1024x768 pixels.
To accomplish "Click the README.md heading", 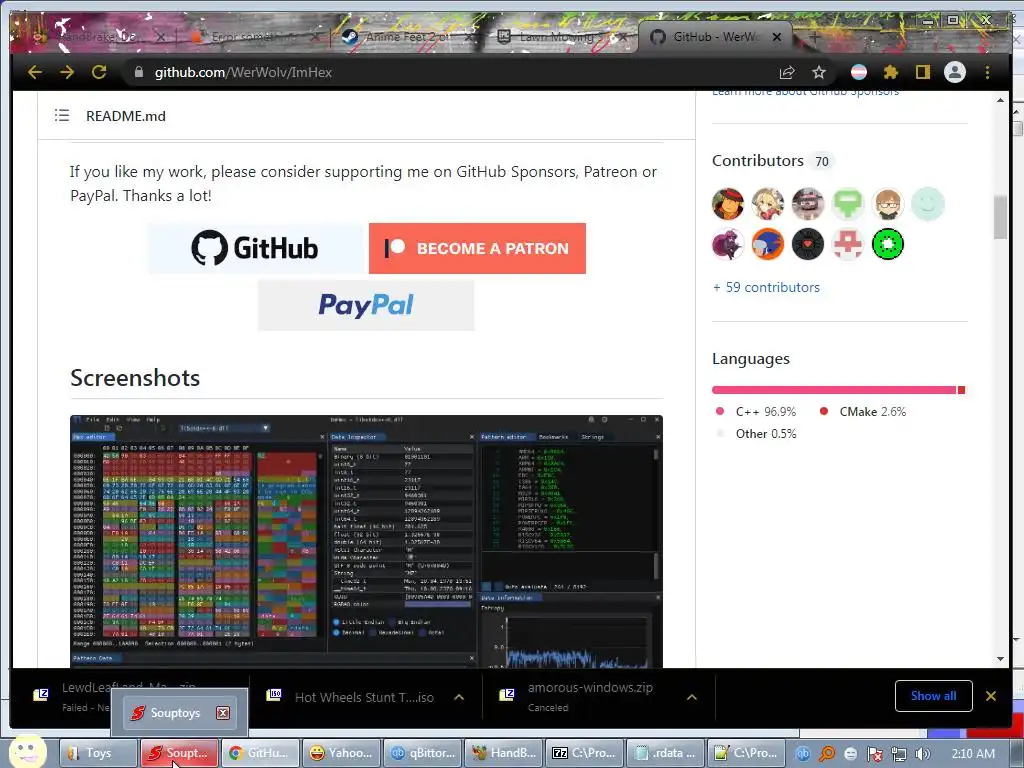I will click(x=126, y=116).
